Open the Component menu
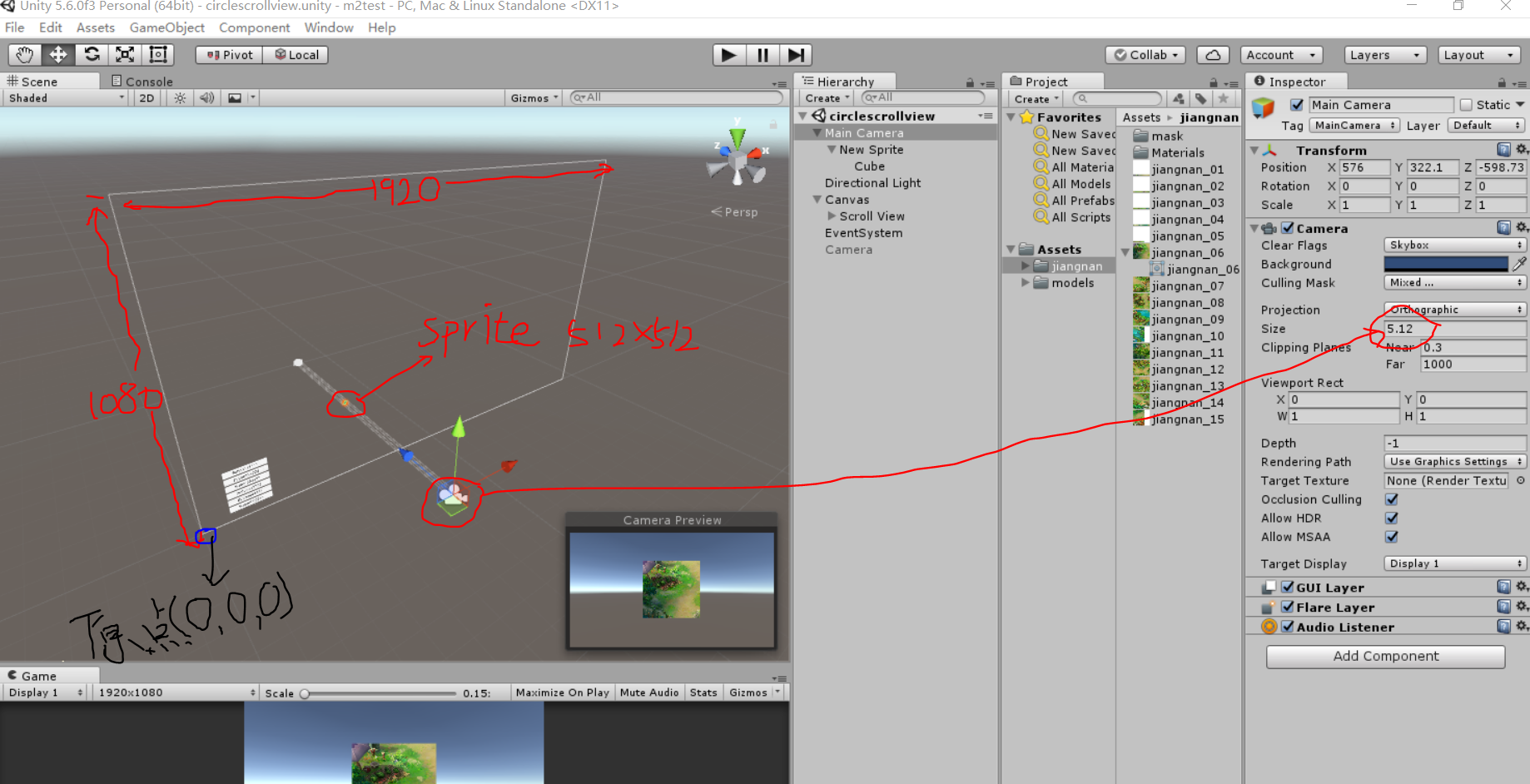 coord(254,27)
